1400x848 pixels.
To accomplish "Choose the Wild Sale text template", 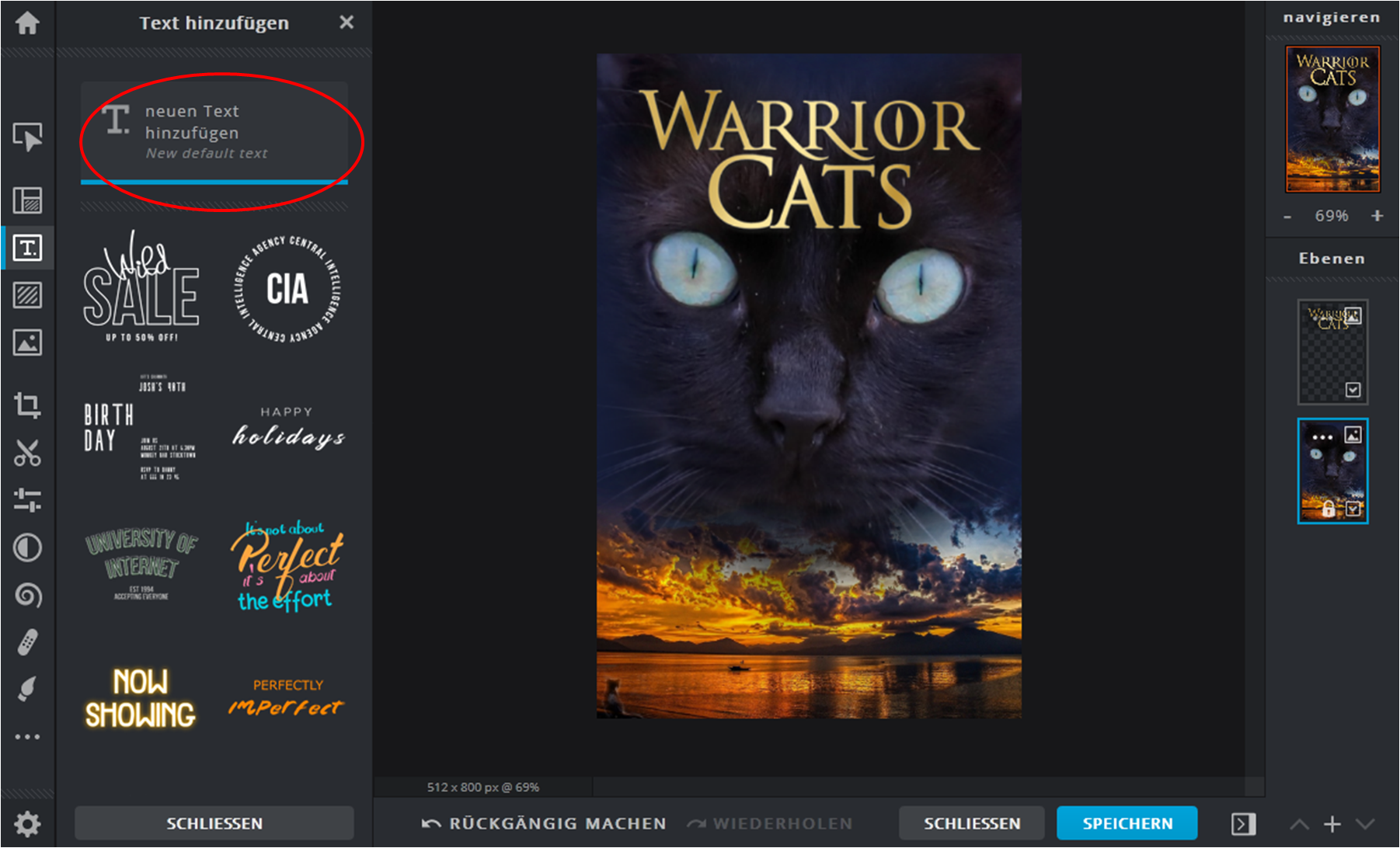I will pyautogui.click(x=141, y=287).
